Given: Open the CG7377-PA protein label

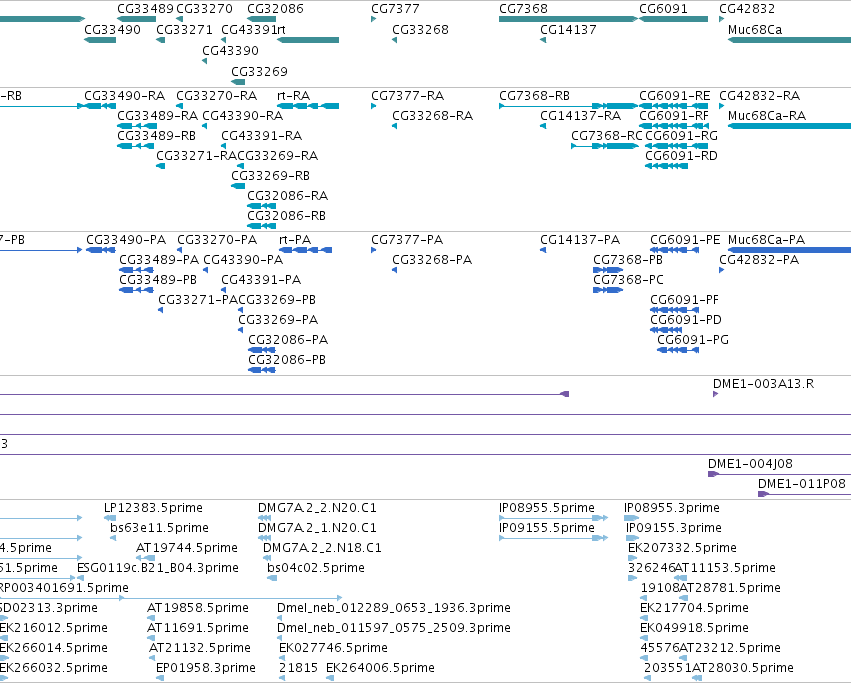Looking at the screenshot, I should coord(407,239).
